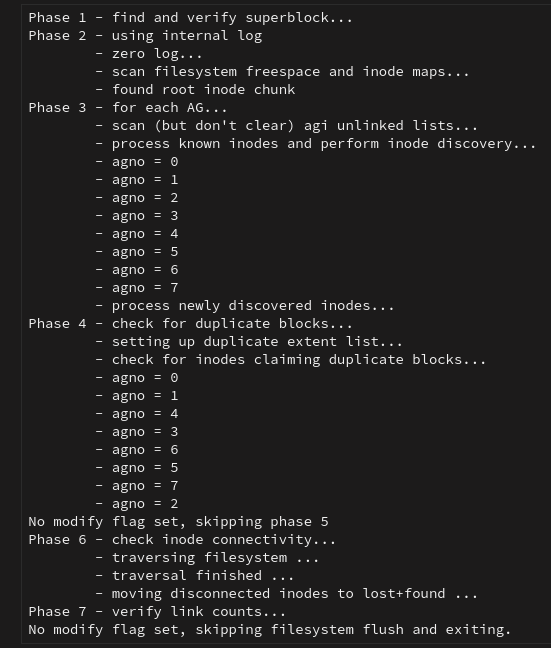Click 'No modify flag set, skipping phase 5'
Screen dimensions: 551x648
pyautogui.click(x=178, y=522)
